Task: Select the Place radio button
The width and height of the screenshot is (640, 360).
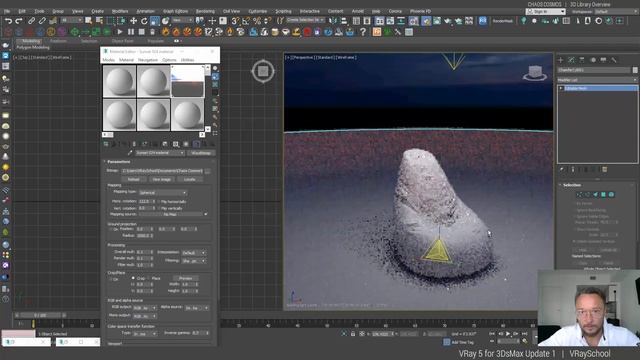Action: [x=149, y=278]
